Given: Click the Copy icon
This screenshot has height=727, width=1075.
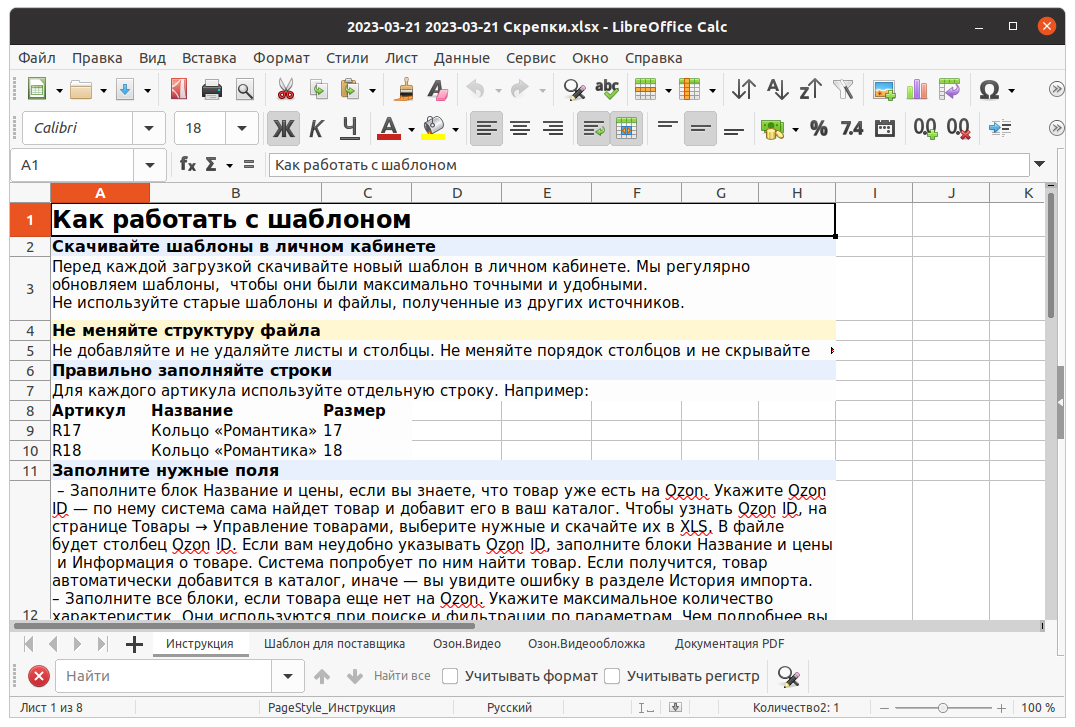Looking at the screenshot, I should 319,90.
